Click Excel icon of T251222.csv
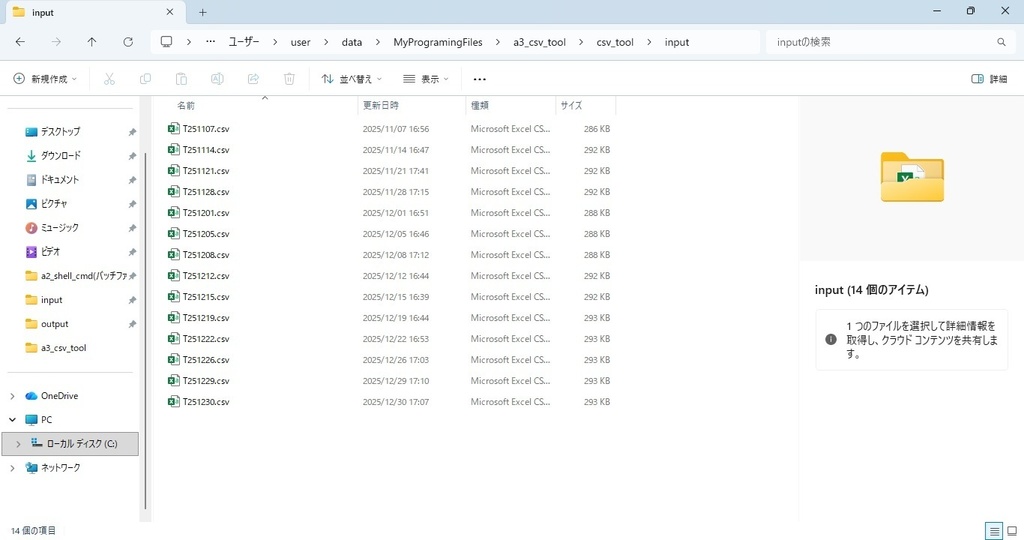 click(173, 338)
